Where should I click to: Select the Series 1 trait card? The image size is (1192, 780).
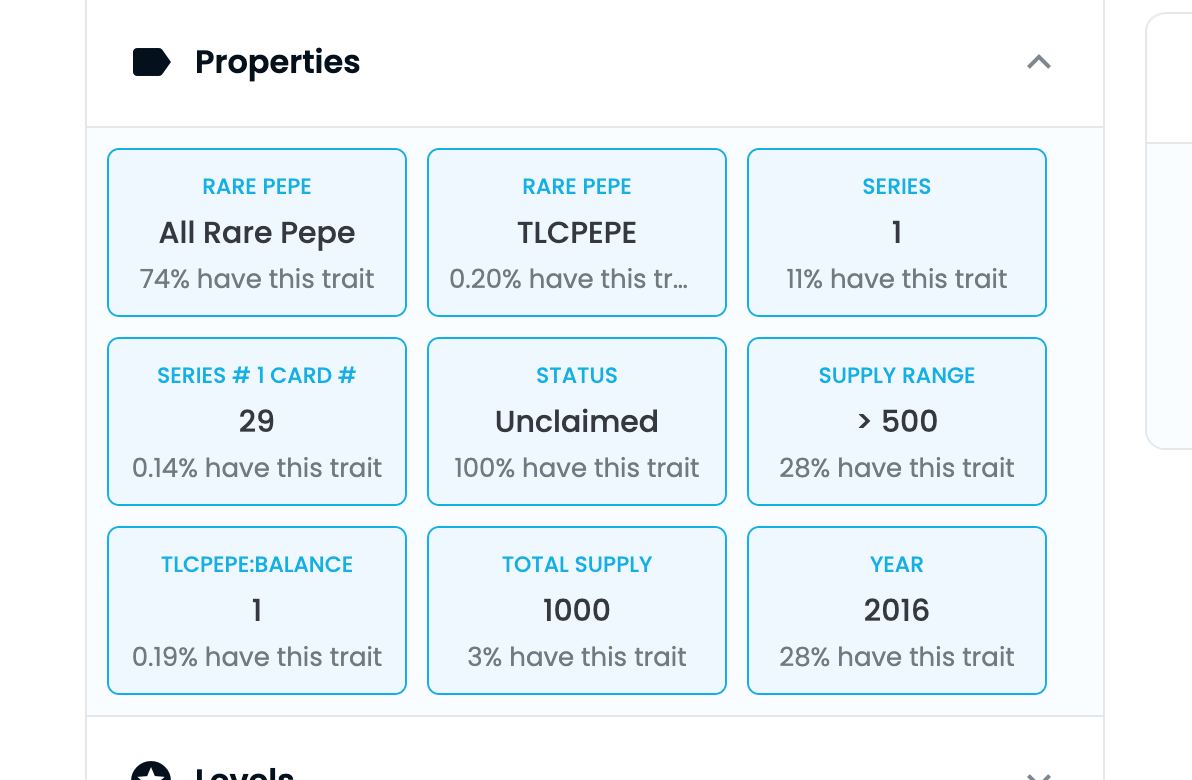coord(897,233)
